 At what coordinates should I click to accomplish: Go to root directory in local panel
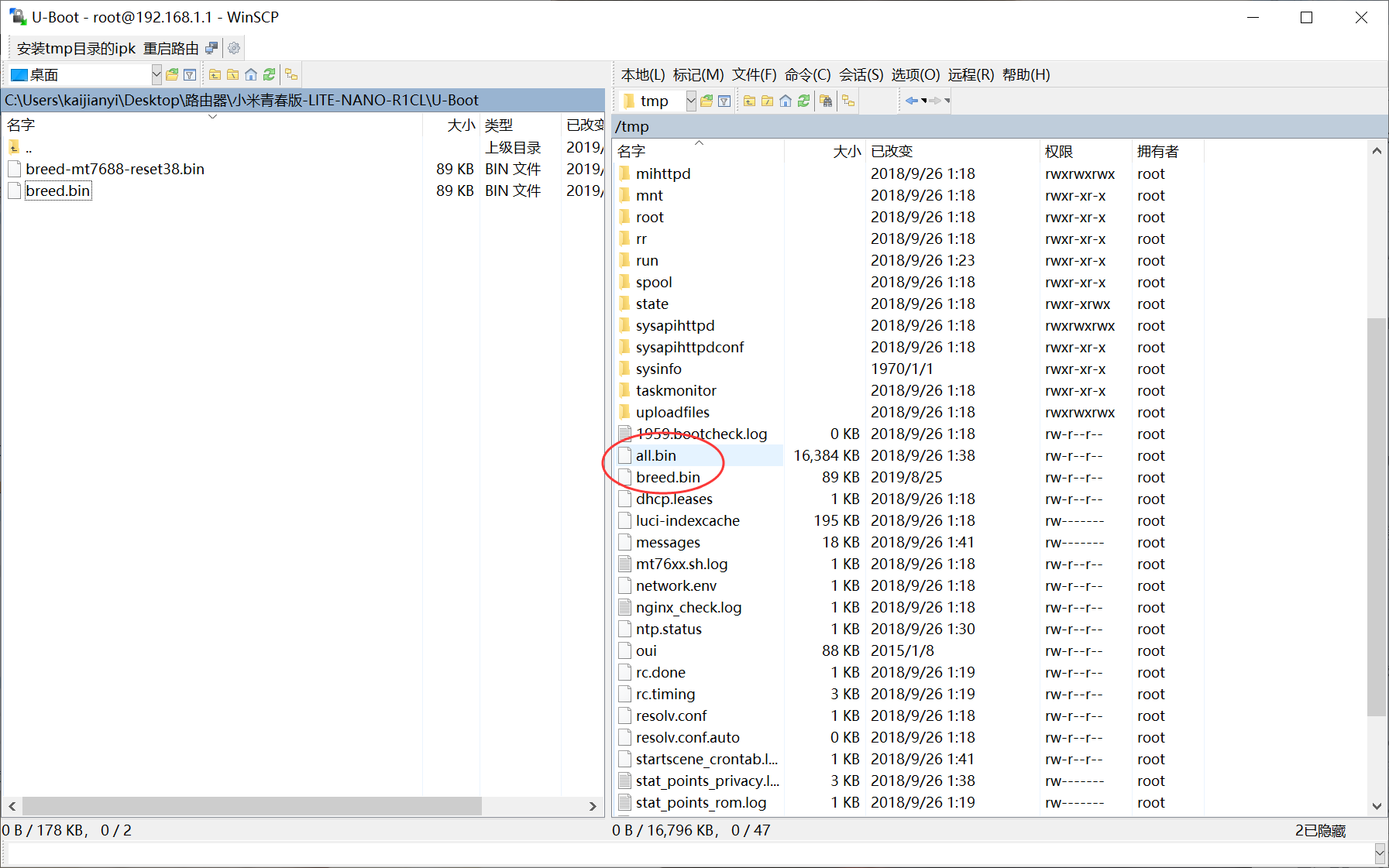232,74
